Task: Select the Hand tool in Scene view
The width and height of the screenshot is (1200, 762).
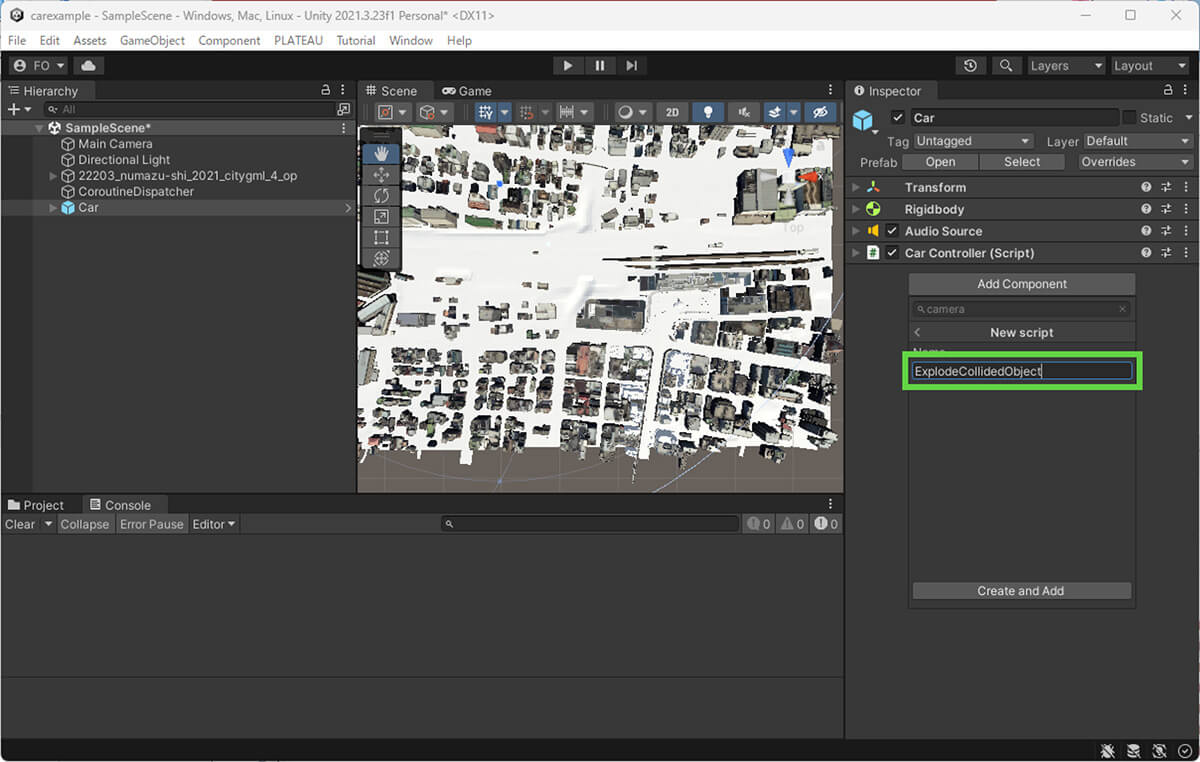Action: click(x=381, y=154)
